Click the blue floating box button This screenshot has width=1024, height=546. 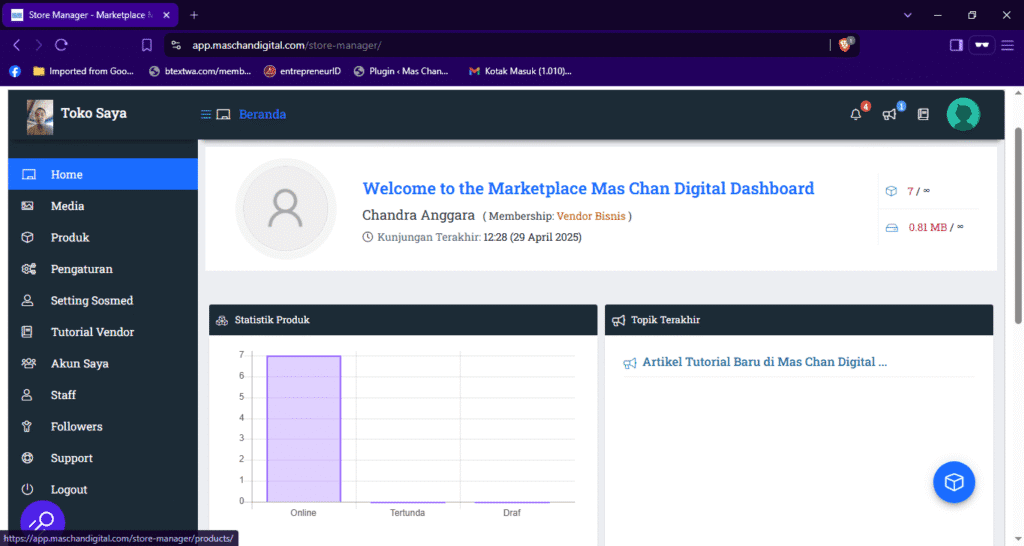click(x=953, y=482)
